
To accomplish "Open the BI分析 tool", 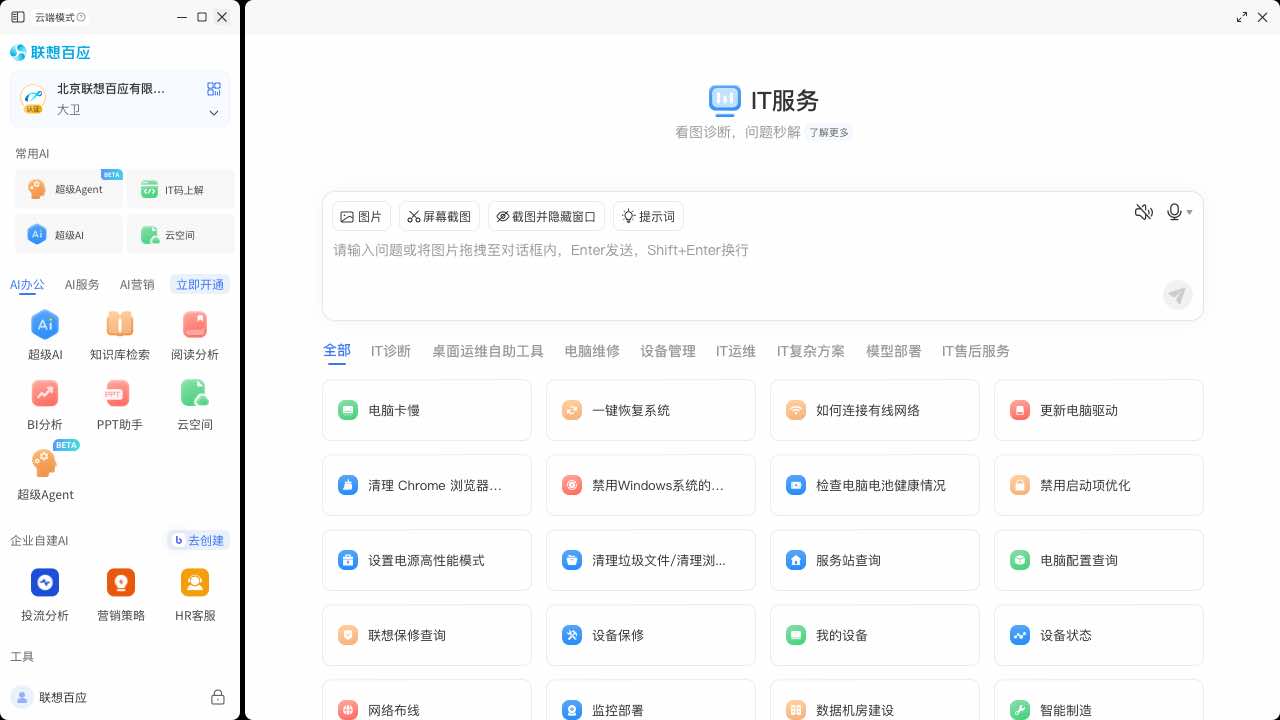I will click(x=45, y=404).
